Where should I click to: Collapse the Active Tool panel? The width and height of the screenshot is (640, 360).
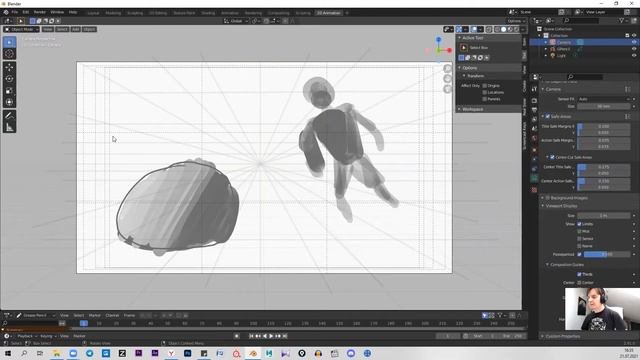[x=459, y=38]
